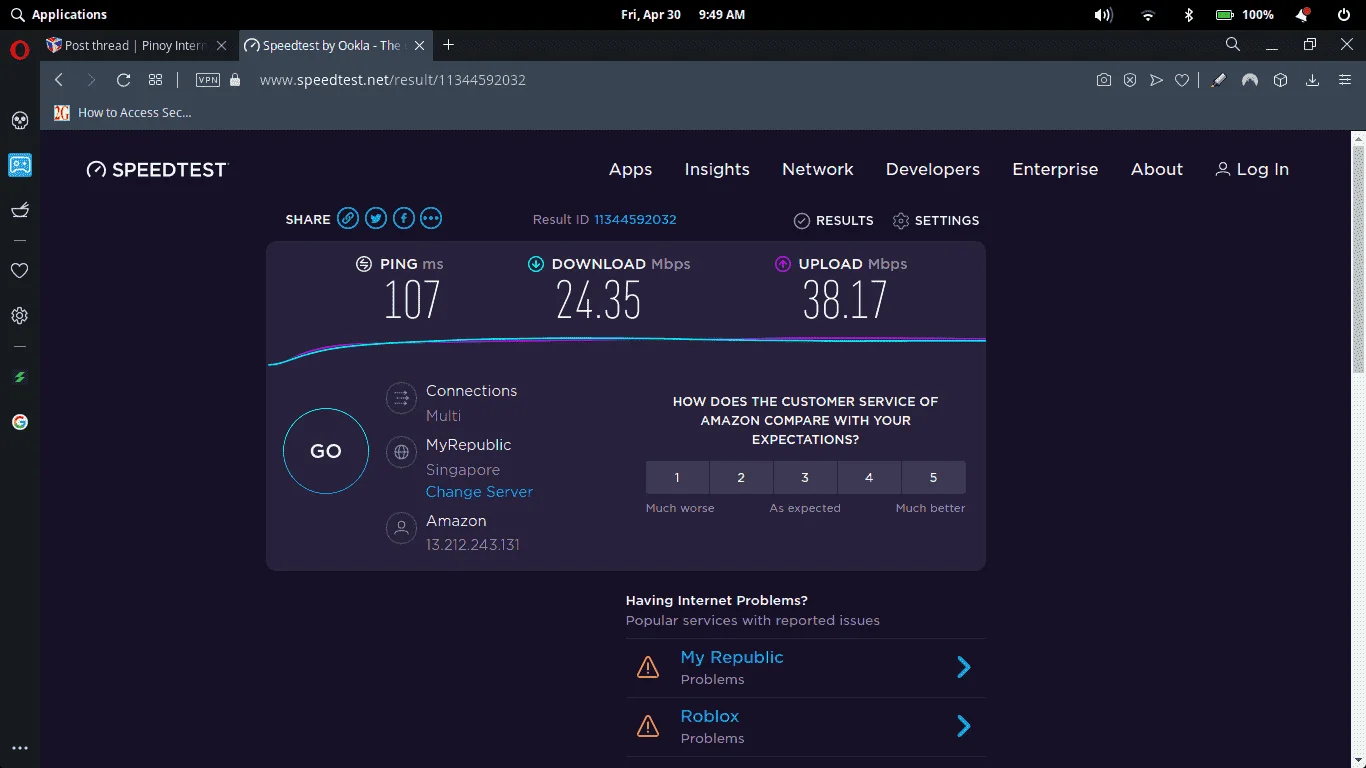
Task: Open the Insights menu item
Action: [717, 170]
